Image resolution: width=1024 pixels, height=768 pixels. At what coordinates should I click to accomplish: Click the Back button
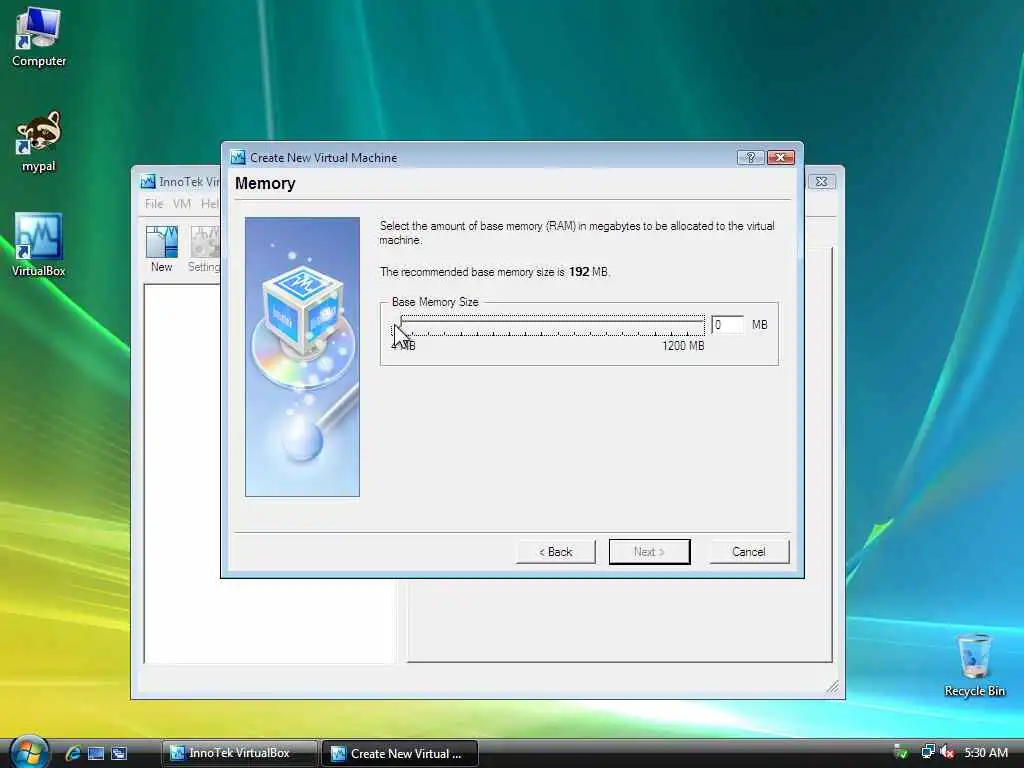556,552
